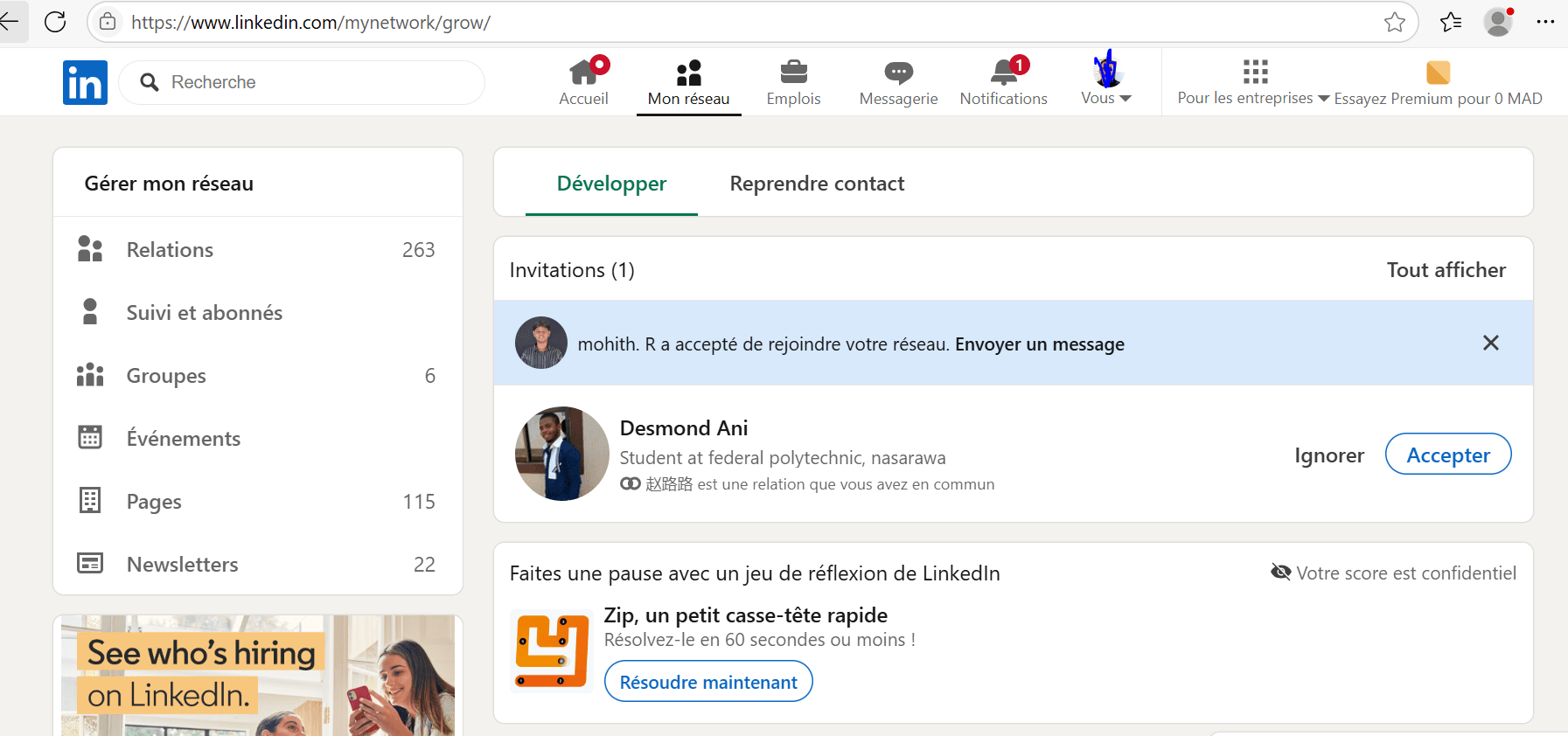Click Votre score est confidentiel text
The height and width of the screenshot is (736, 1568).
click(1406, 573)
